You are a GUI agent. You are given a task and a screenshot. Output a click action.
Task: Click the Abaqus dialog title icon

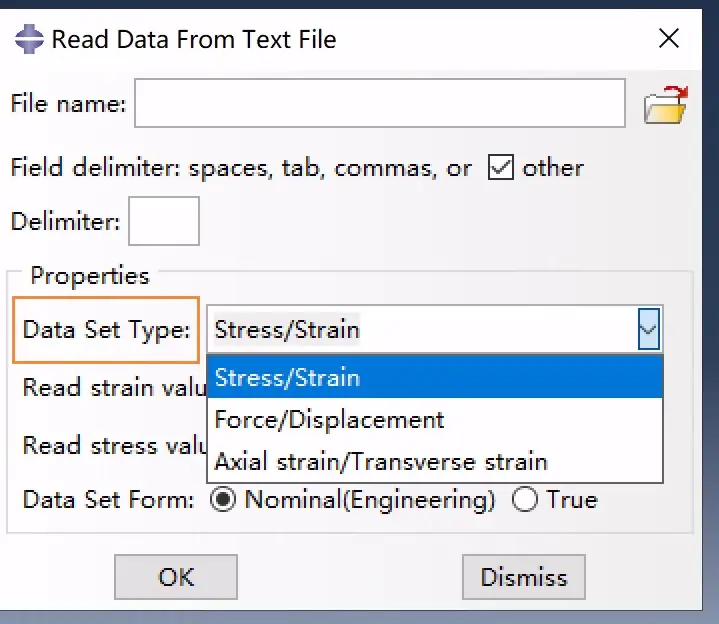click(29, 39)
